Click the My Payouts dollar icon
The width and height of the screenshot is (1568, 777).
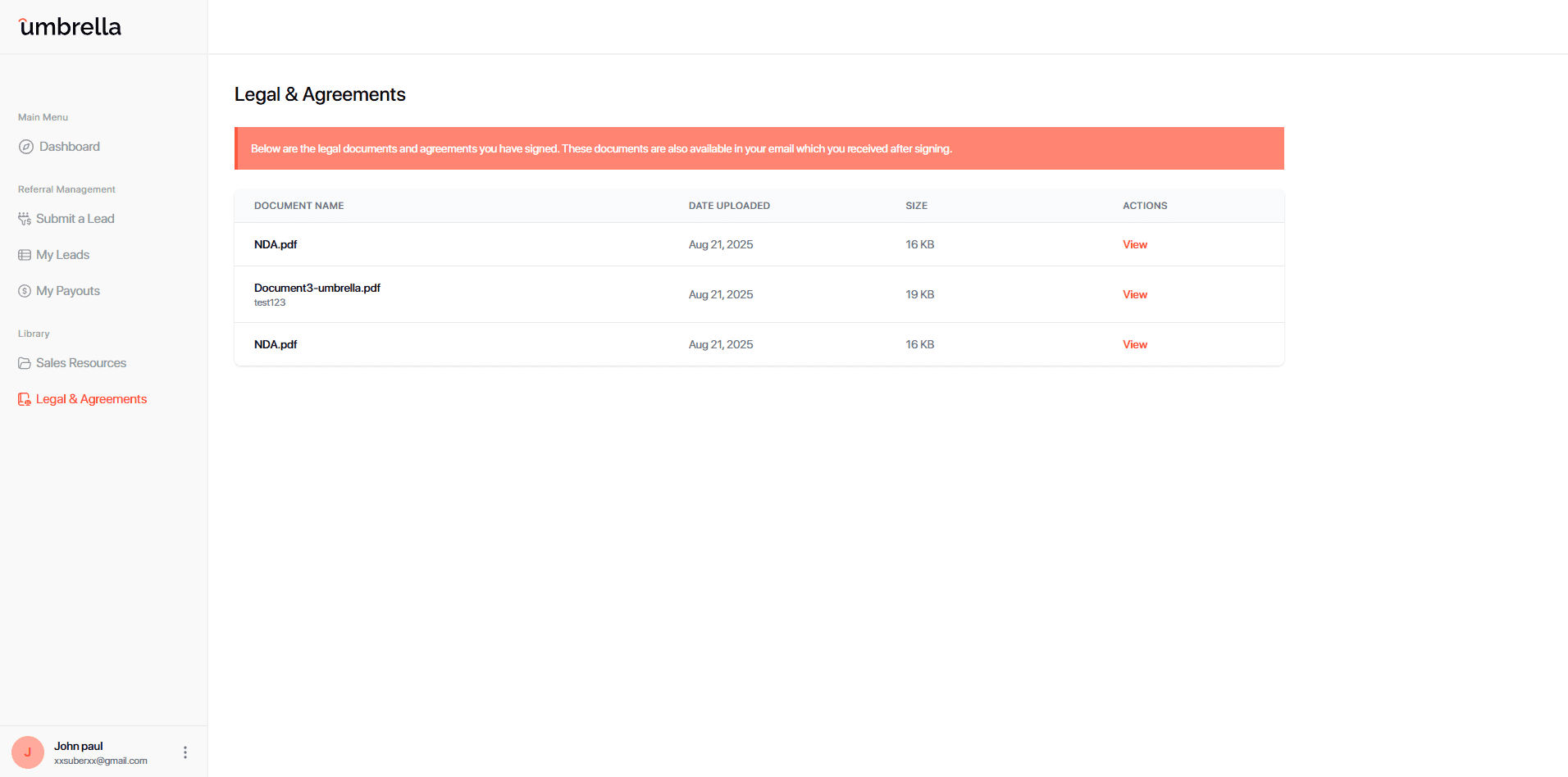coord(25,291)
